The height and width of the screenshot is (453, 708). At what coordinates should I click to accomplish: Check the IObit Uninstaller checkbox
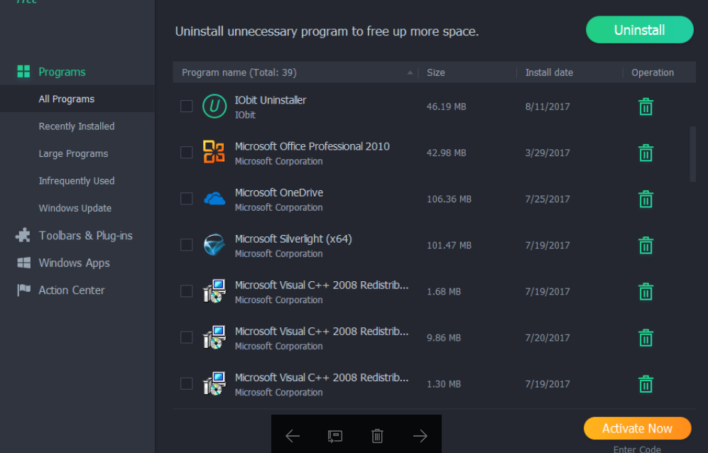tap(186, 106)
